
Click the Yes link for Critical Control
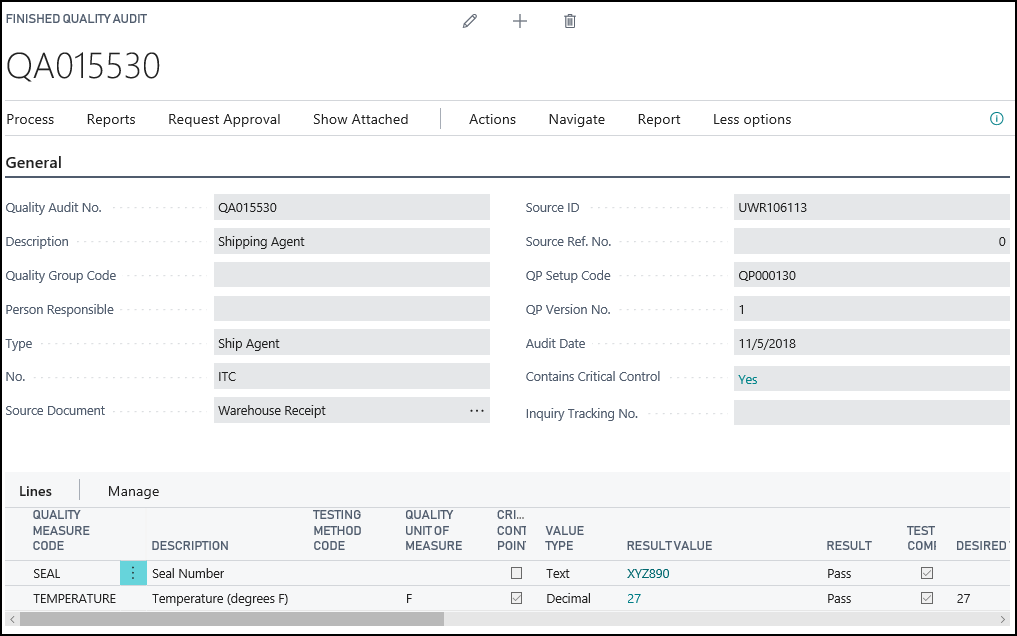[747, 379]
